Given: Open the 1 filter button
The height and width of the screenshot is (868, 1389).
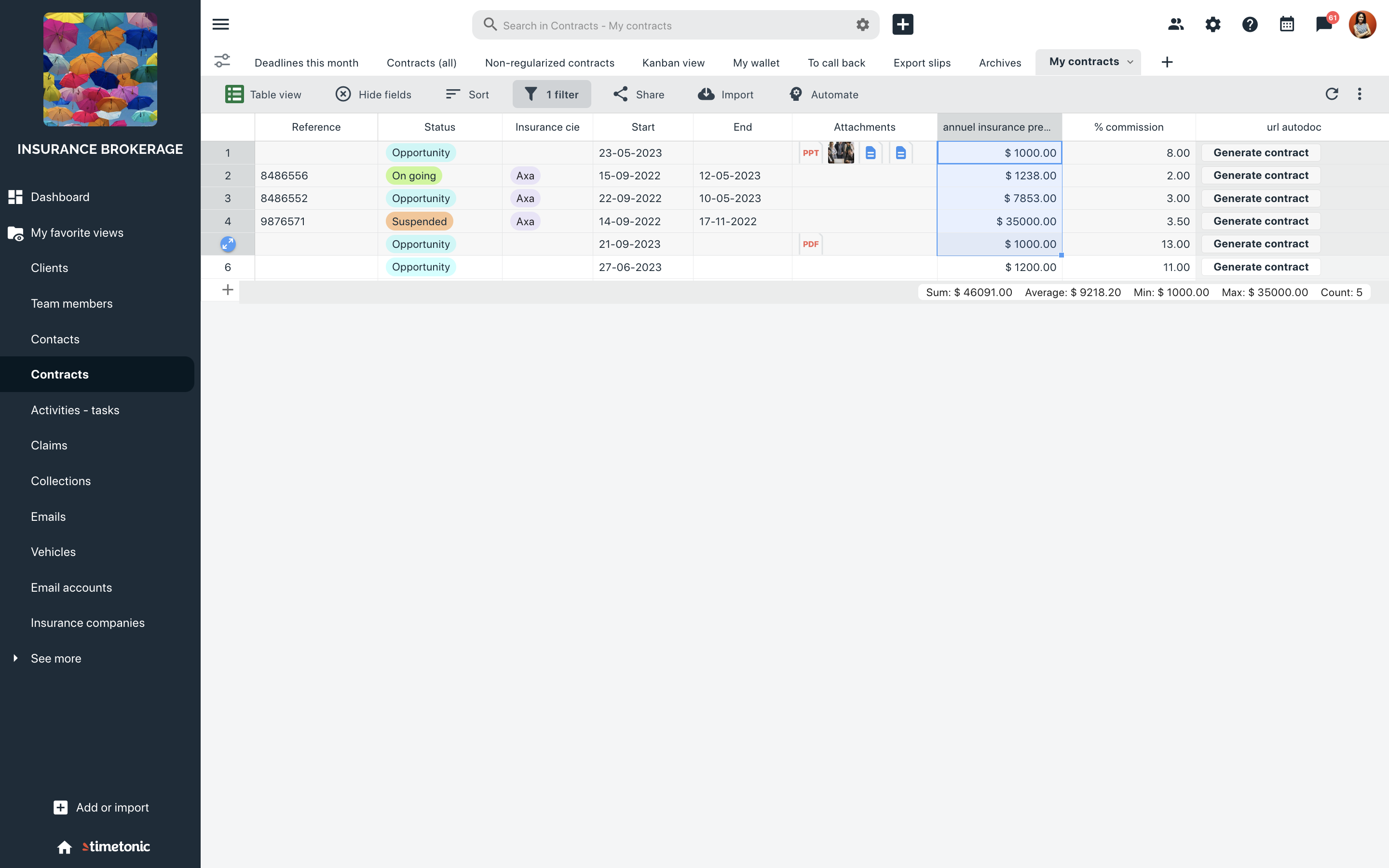Looking at the screenshot, I should coord(552,94).
